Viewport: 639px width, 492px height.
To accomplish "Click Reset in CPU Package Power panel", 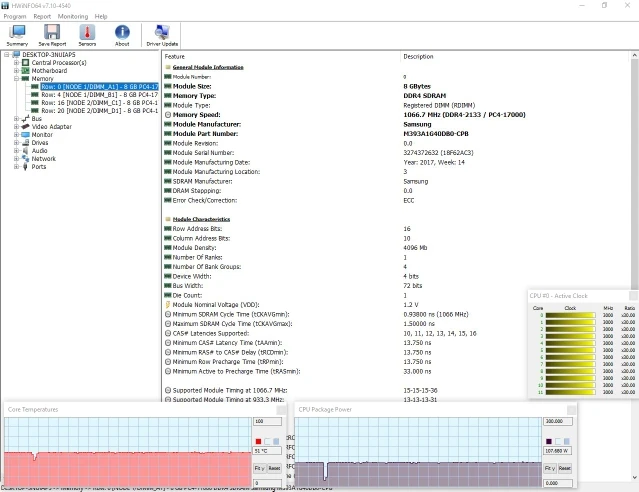I will coord(565,468).
